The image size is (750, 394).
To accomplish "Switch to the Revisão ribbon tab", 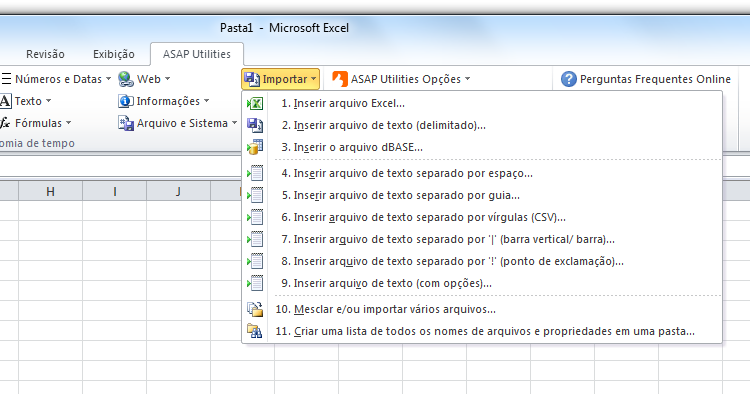I will [45, 54].
